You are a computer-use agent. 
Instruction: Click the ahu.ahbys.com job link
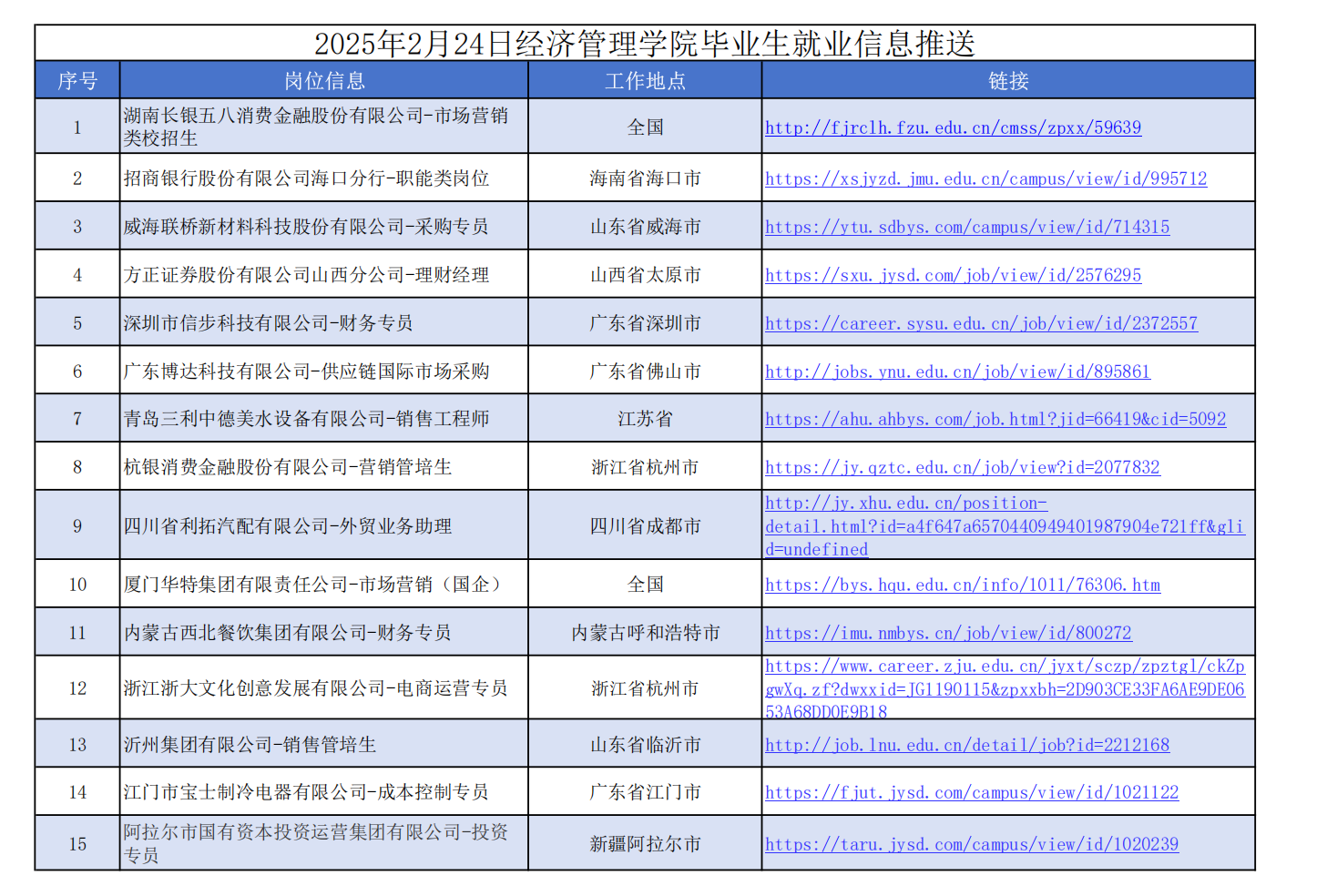pos(995,420)
